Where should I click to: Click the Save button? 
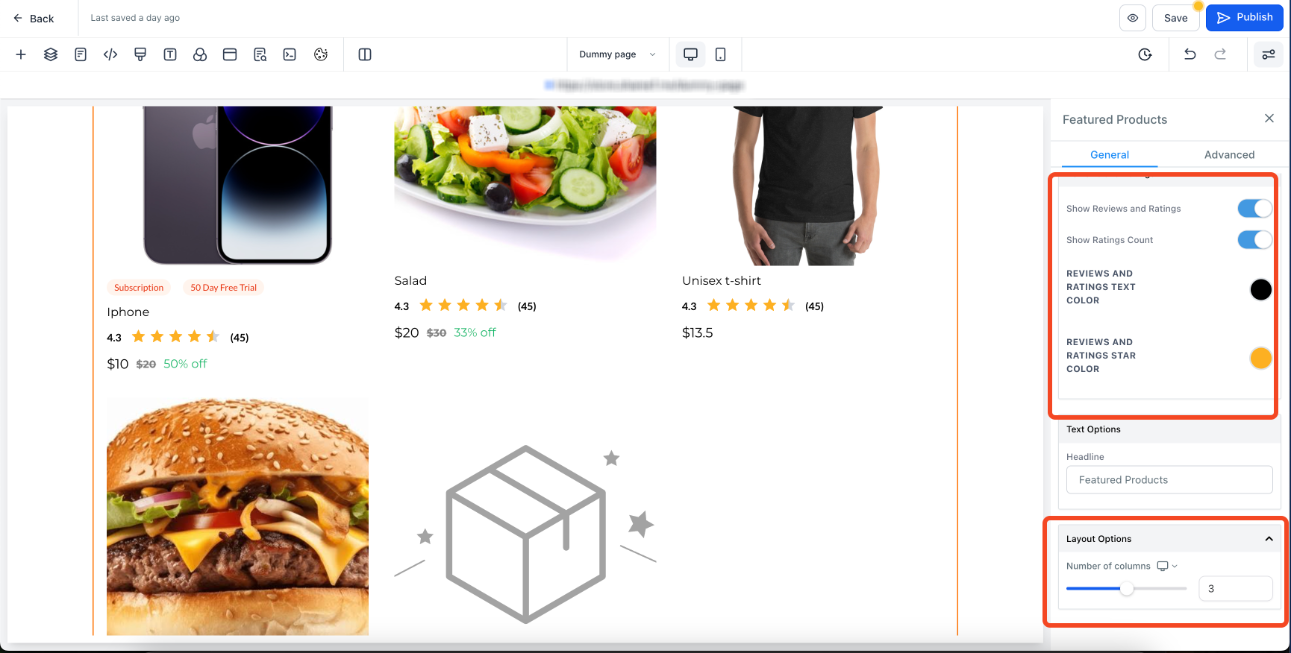[1176, 18]
